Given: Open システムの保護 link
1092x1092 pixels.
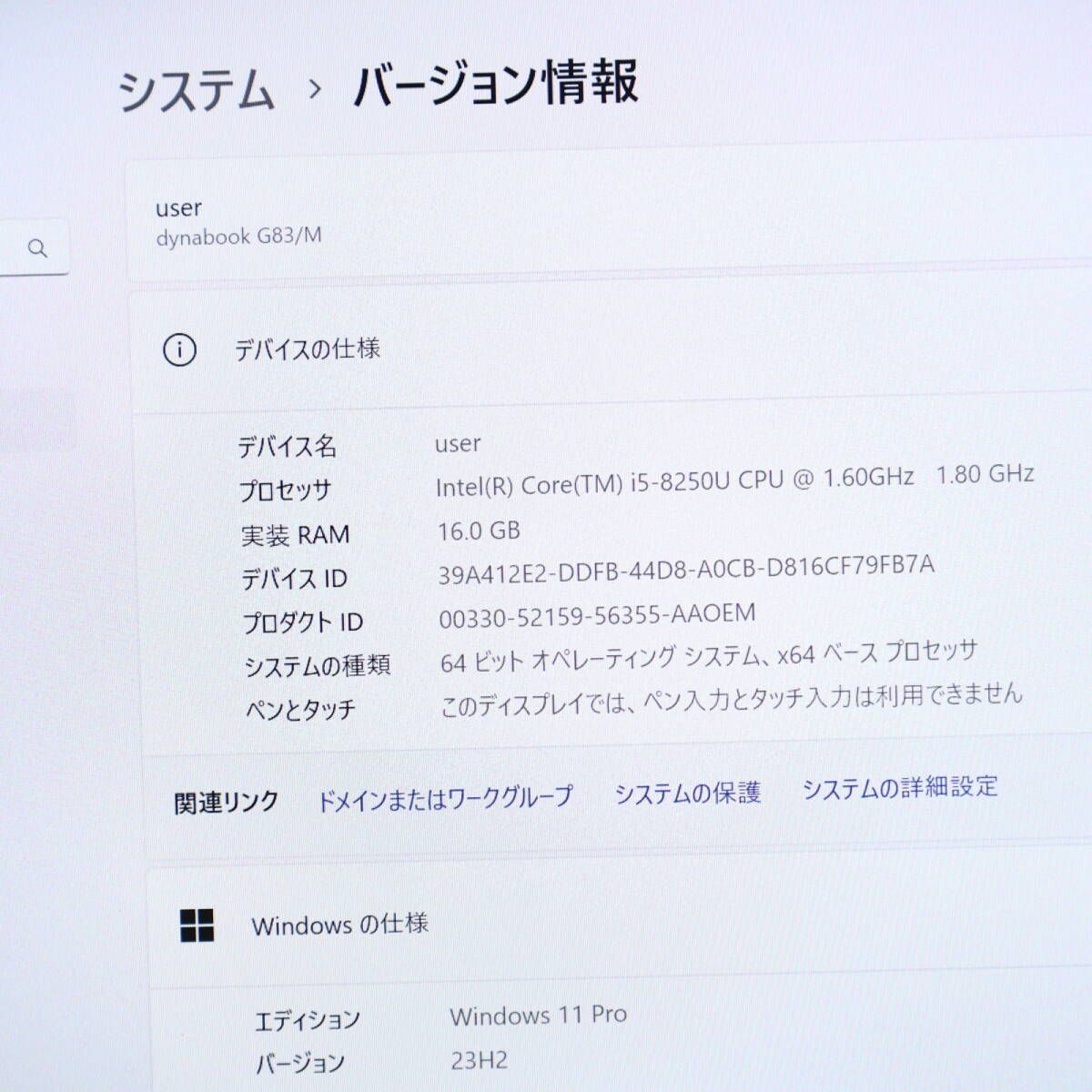Looking at the screenshot, I should click(x=688, y=794).
